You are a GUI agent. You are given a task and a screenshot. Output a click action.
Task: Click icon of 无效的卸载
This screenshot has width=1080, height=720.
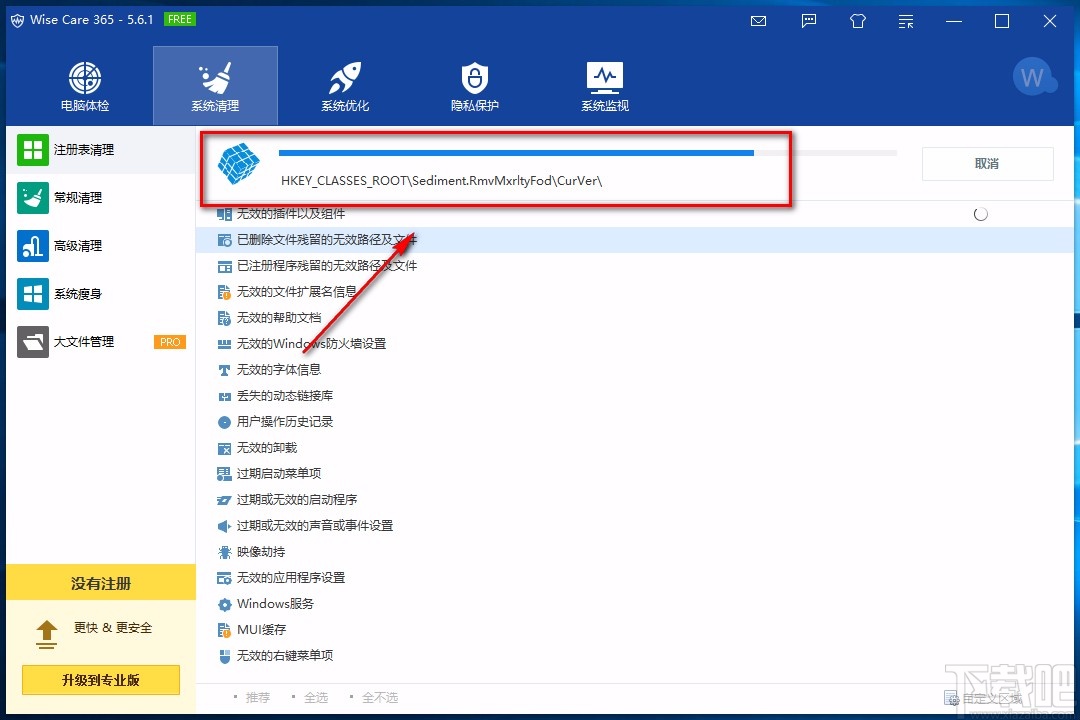(224, 449)
